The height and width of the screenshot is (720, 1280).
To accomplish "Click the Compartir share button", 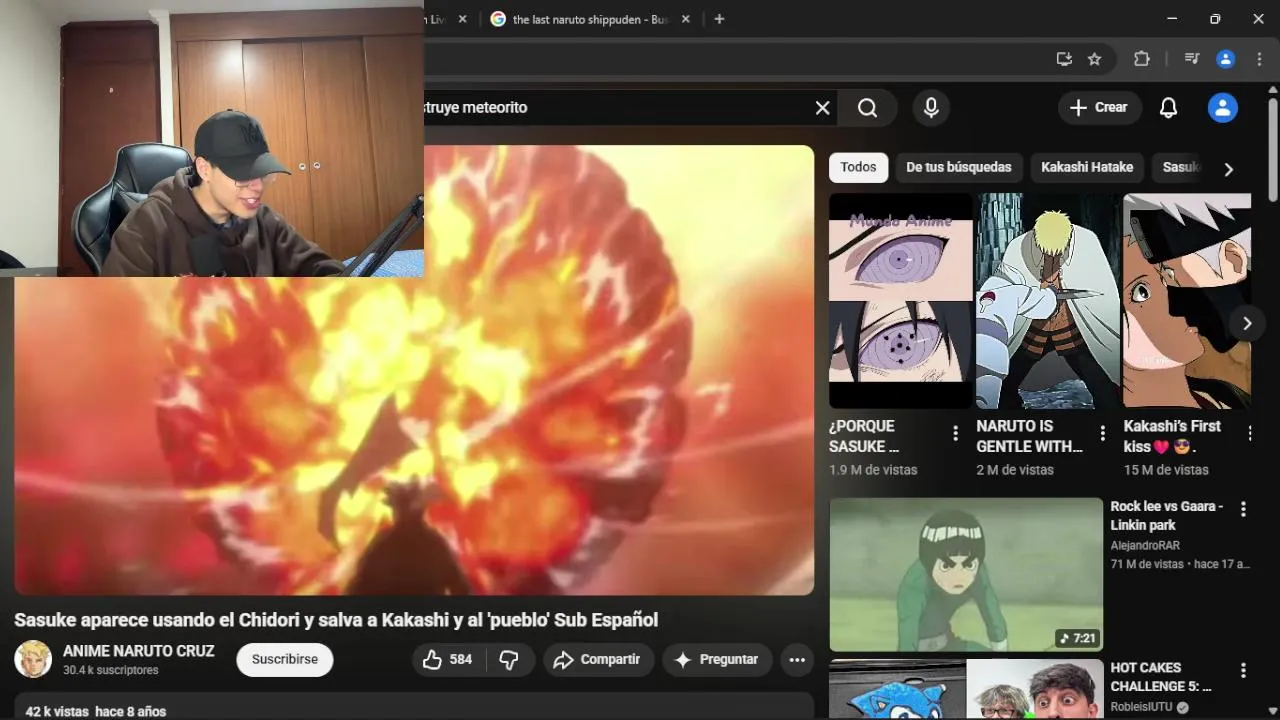I will (598, 660).
